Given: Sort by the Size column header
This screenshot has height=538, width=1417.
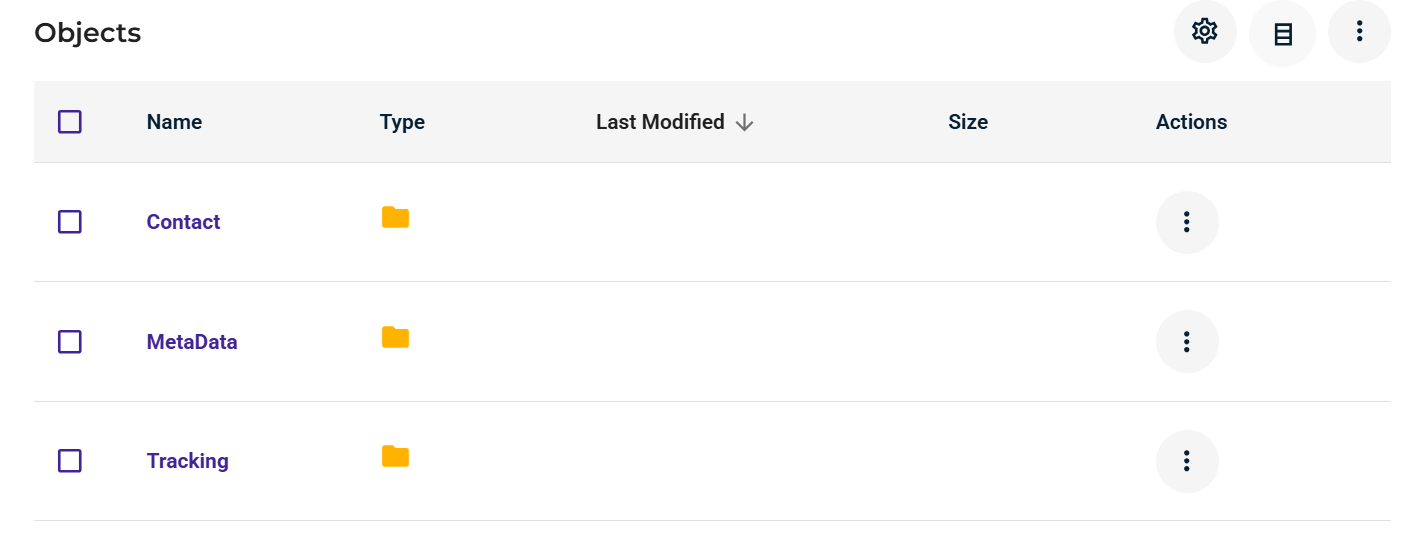Looking at the screenshot, I should coord(967,122).
